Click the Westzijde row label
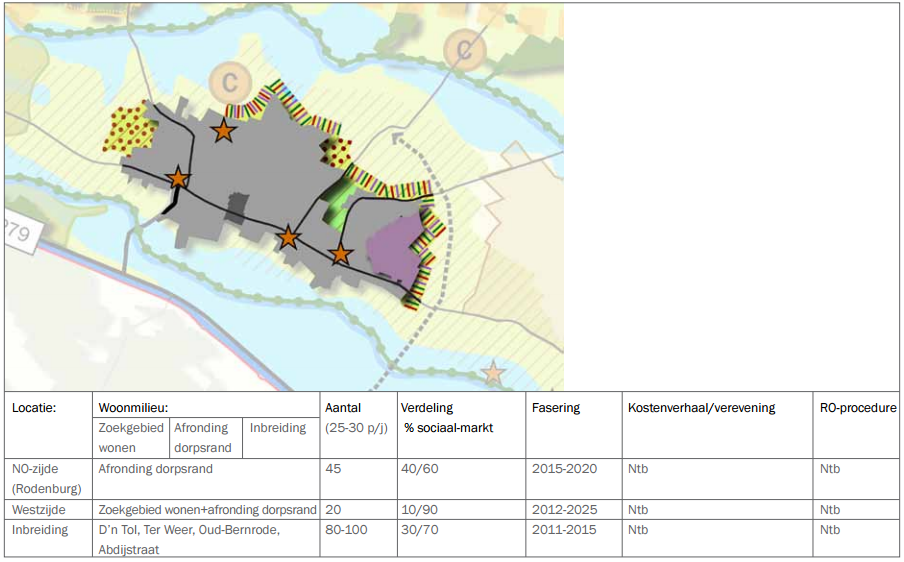The image size is (904, 562). click(x=39, y=510)
